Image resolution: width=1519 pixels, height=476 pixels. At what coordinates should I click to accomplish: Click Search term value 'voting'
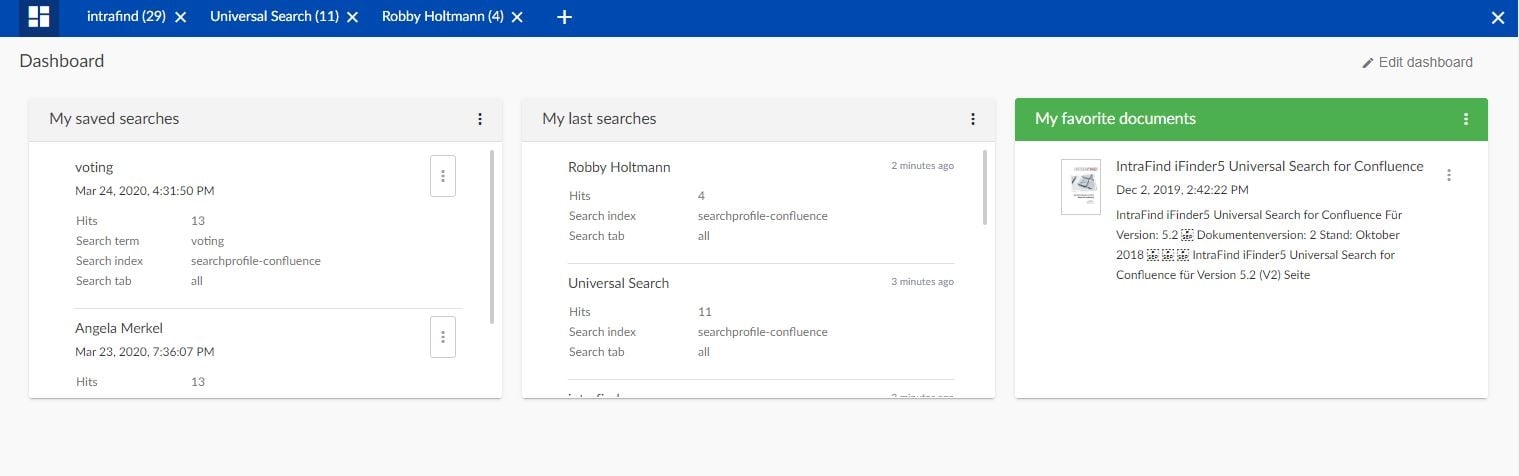[x=207, y=241]
